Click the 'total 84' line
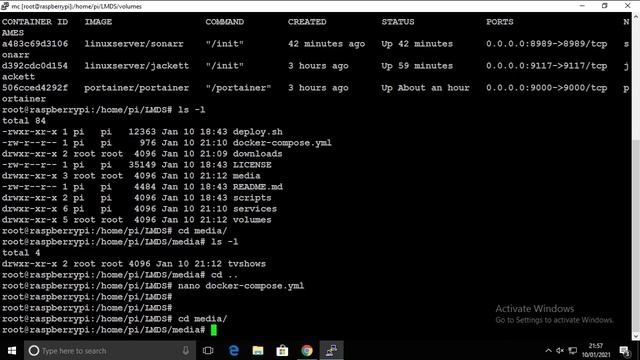The width and height of the screenshot is (640, 360). tap(24, 121)
